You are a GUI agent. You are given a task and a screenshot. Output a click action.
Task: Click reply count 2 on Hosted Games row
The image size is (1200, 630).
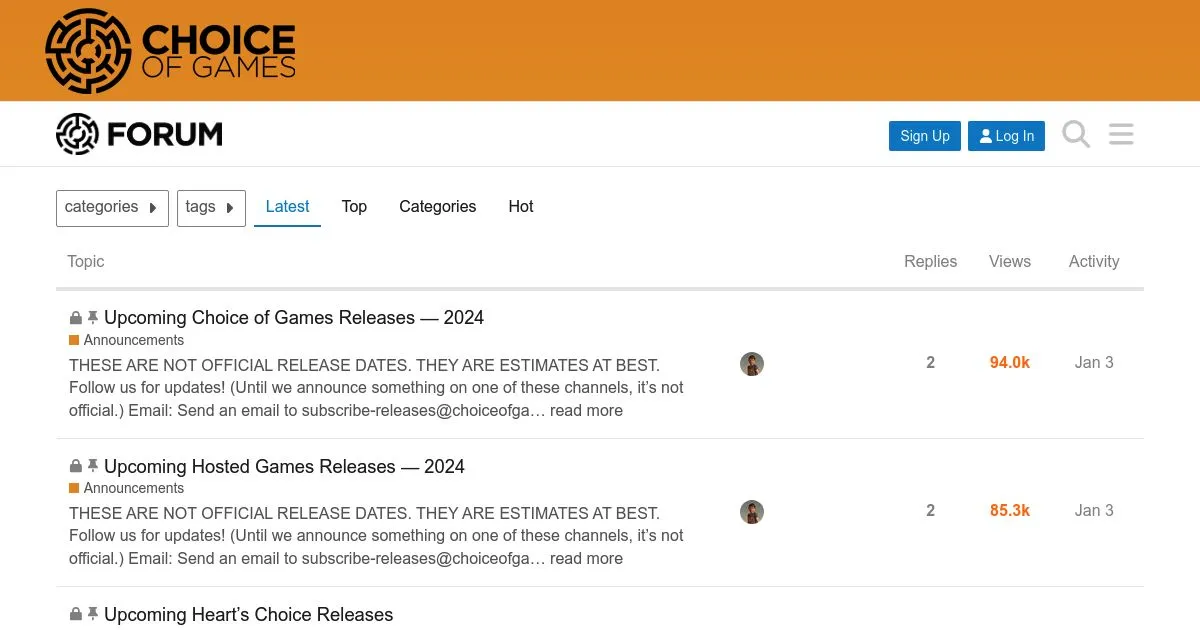point(930,511)
